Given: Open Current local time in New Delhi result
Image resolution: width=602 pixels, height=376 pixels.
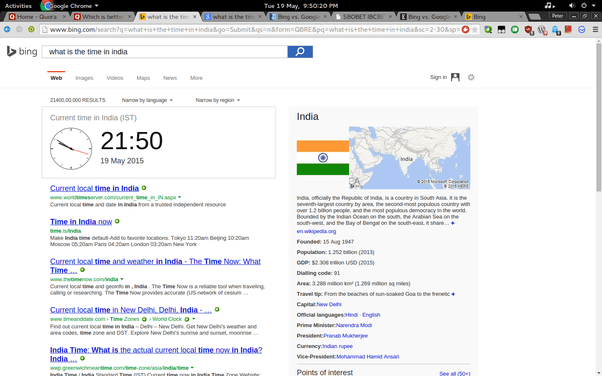Looking at the screenshot, I should [x=131, y=310].
